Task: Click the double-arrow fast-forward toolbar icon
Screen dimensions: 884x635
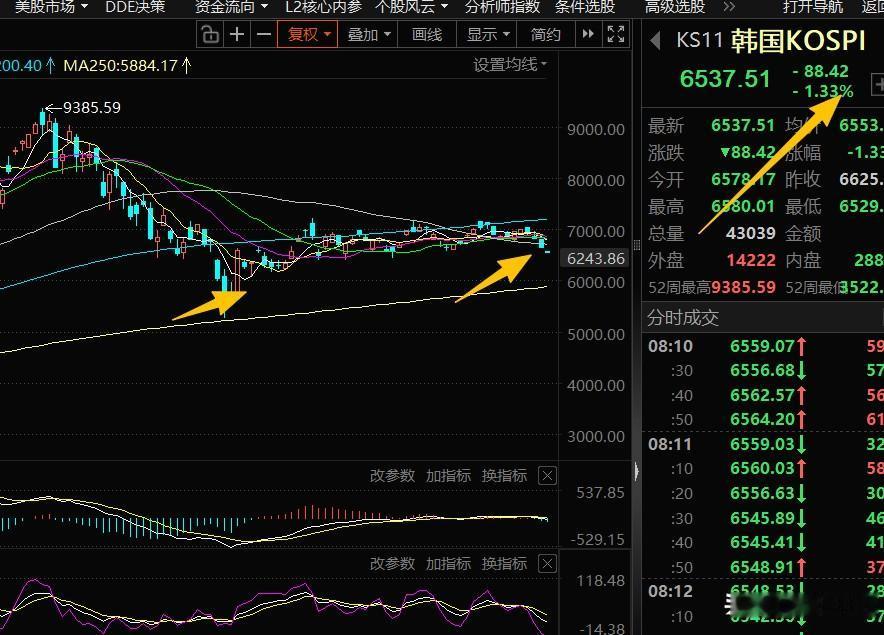Action: tap(587, 34)
